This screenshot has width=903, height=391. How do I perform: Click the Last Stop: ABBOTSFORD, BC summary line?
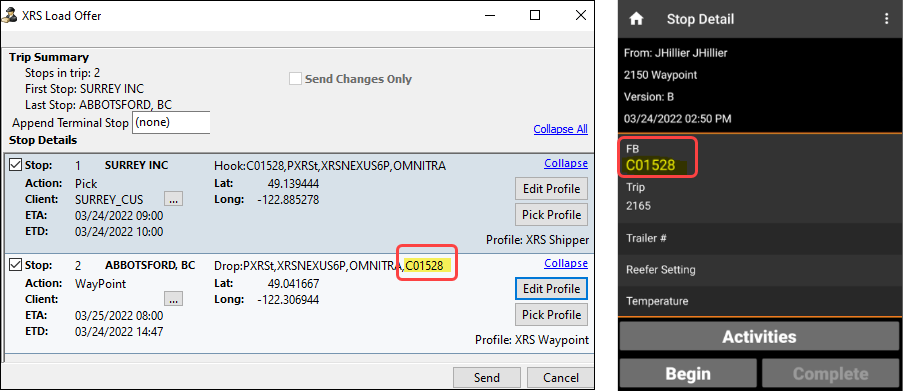tap(98, 105)
